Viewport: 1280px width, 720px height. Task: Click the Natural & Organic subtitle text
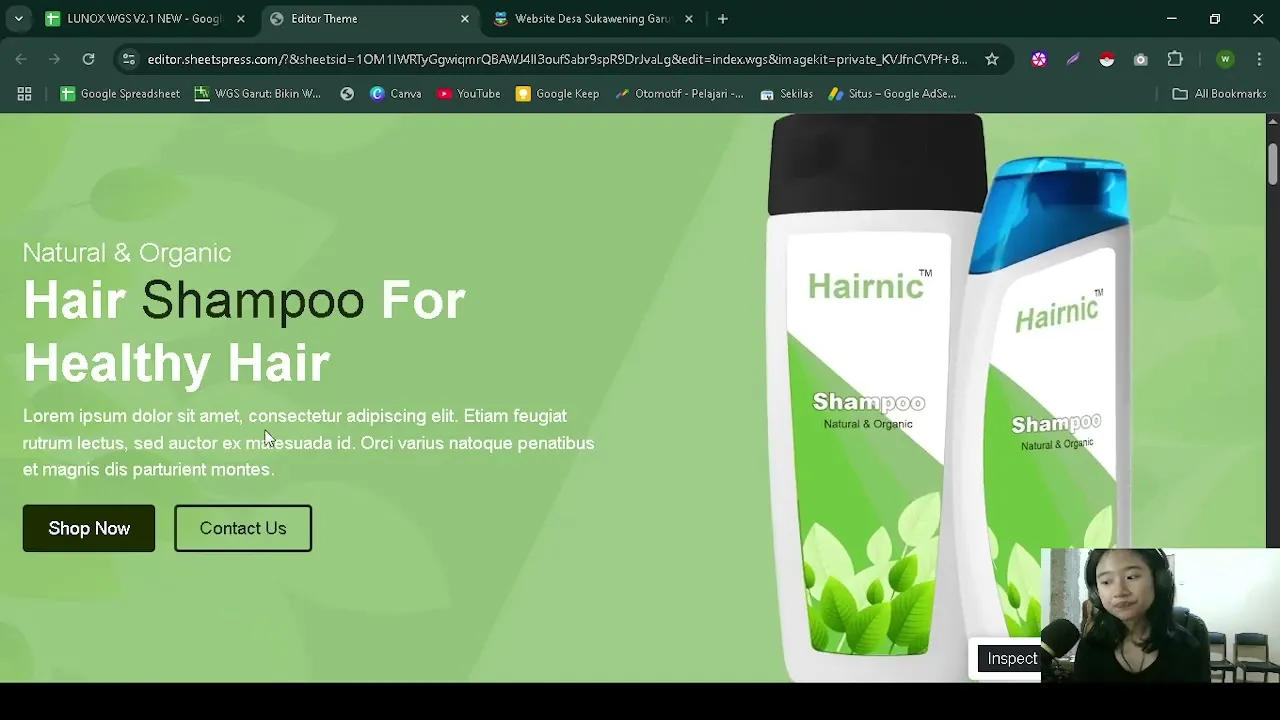[127, 253]
